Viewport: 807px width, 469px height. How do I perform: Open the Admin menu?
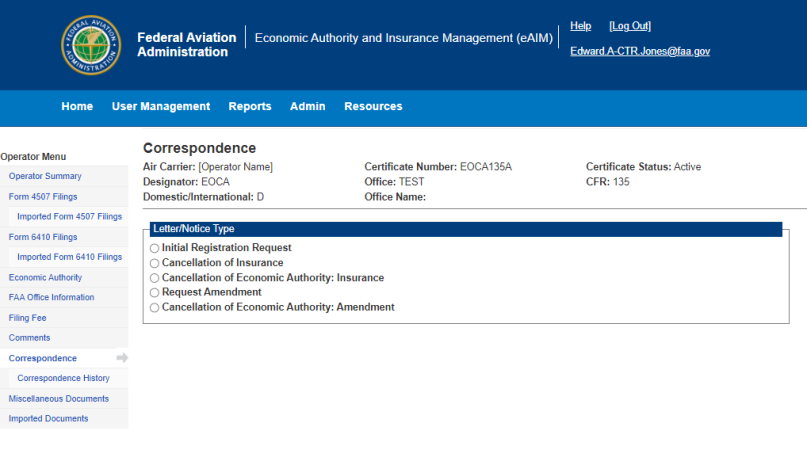[308, 106]
